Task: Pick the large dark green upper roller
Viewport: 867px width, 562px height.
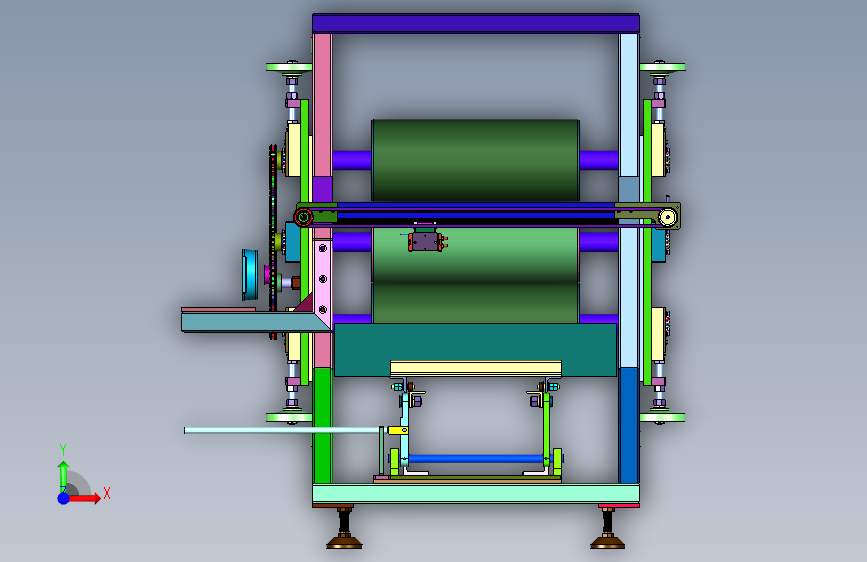Action: (x=476, y=160)
